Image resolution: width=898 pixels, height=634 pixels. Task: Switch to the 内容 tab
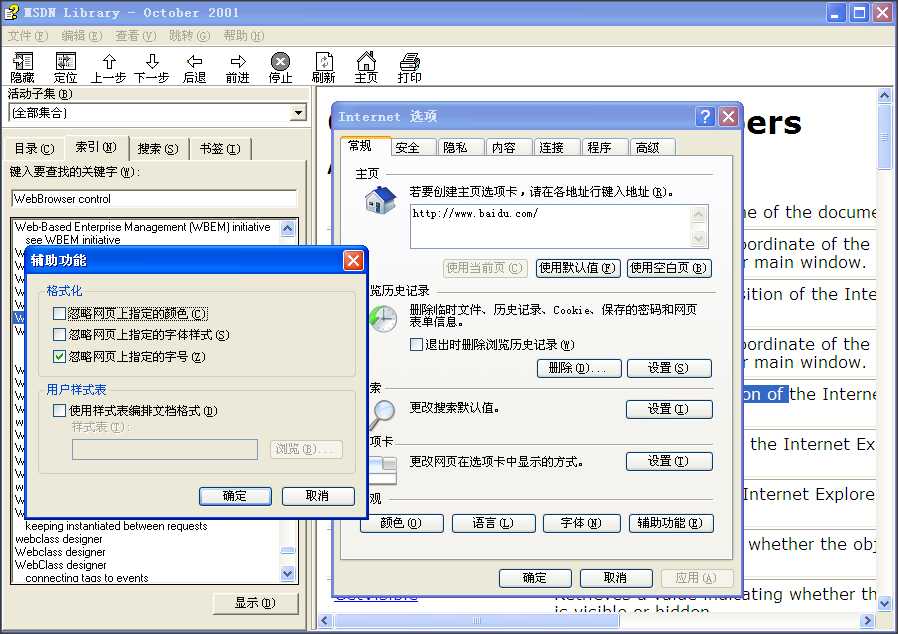tap(510, 148)
